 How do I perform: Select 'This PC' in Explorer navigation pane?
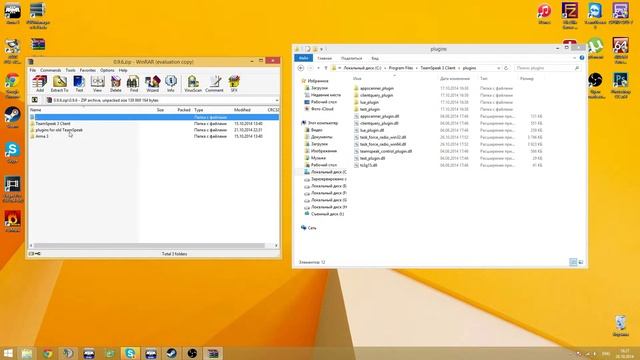322,123
